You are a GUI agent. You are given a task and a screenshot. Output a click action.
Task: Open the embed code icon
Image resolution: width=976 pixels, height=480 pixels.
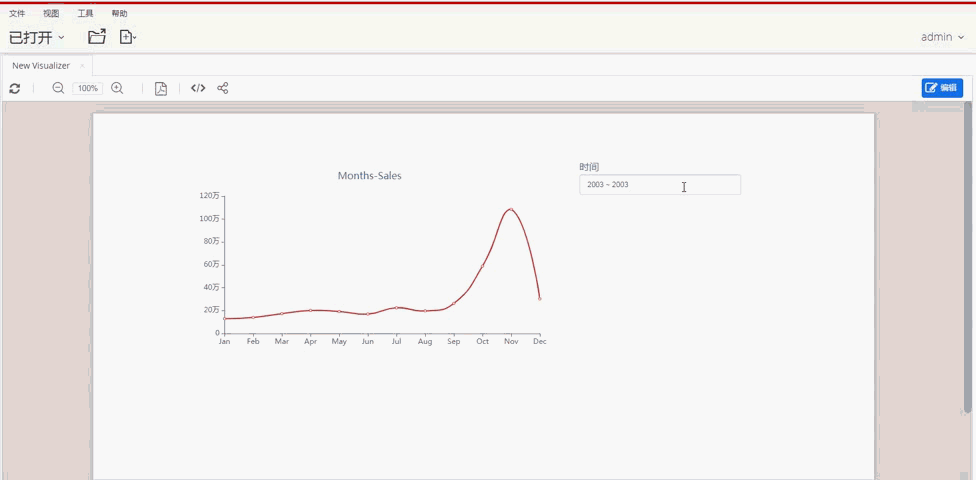198,88
